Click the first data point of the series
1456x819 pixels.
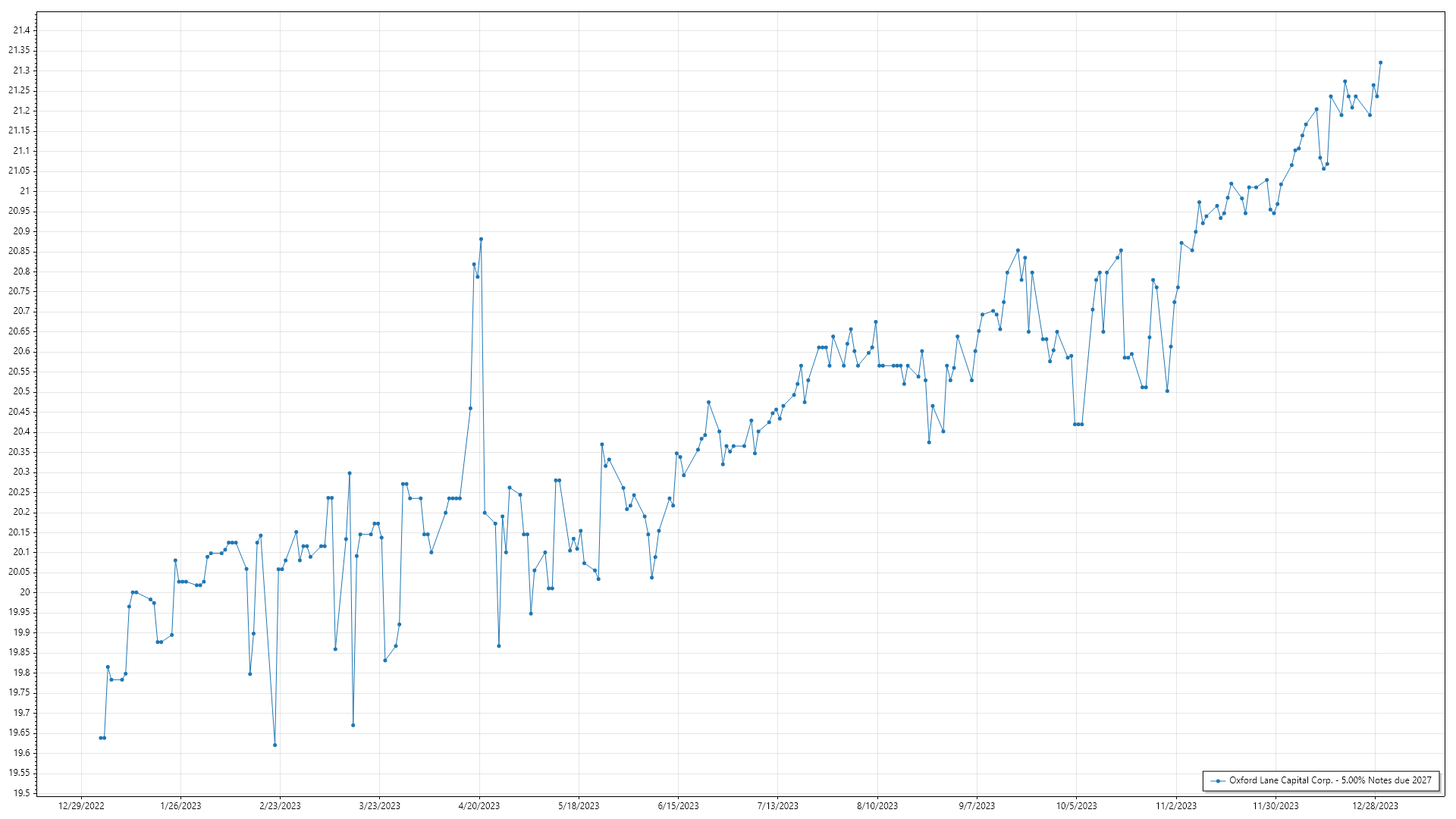pos(101,738)
